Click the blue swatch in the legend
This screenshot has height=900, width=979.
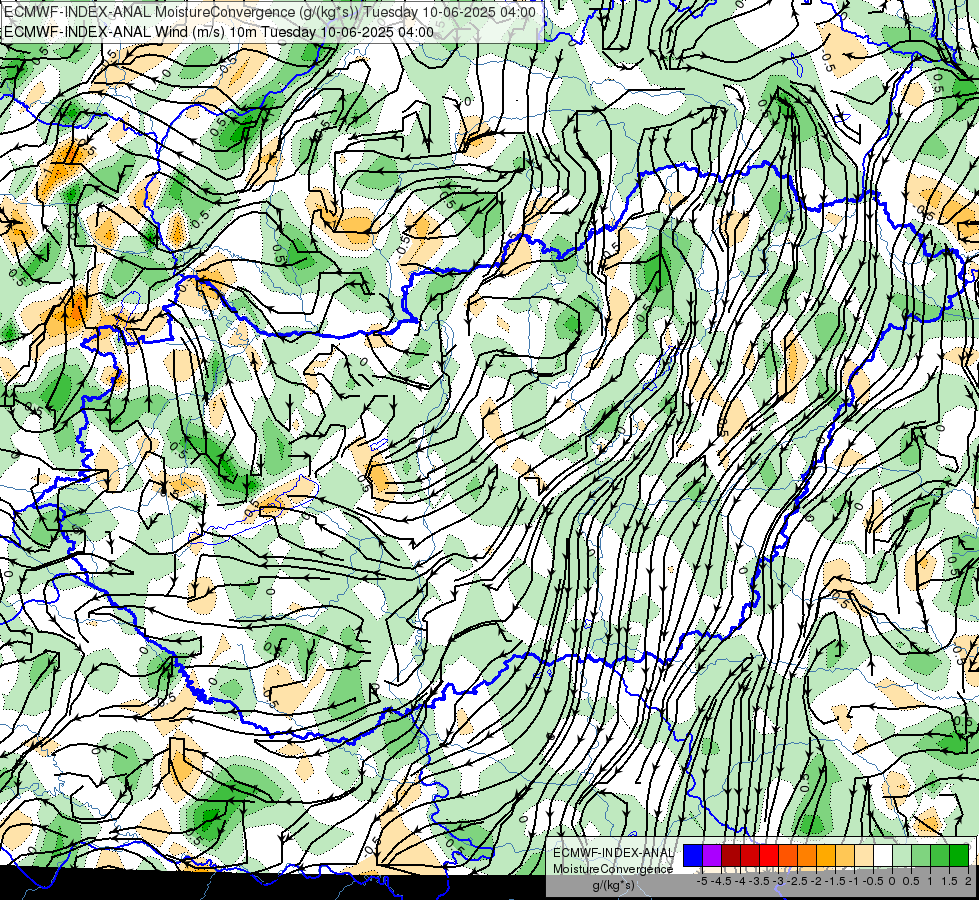pos(693,856)
